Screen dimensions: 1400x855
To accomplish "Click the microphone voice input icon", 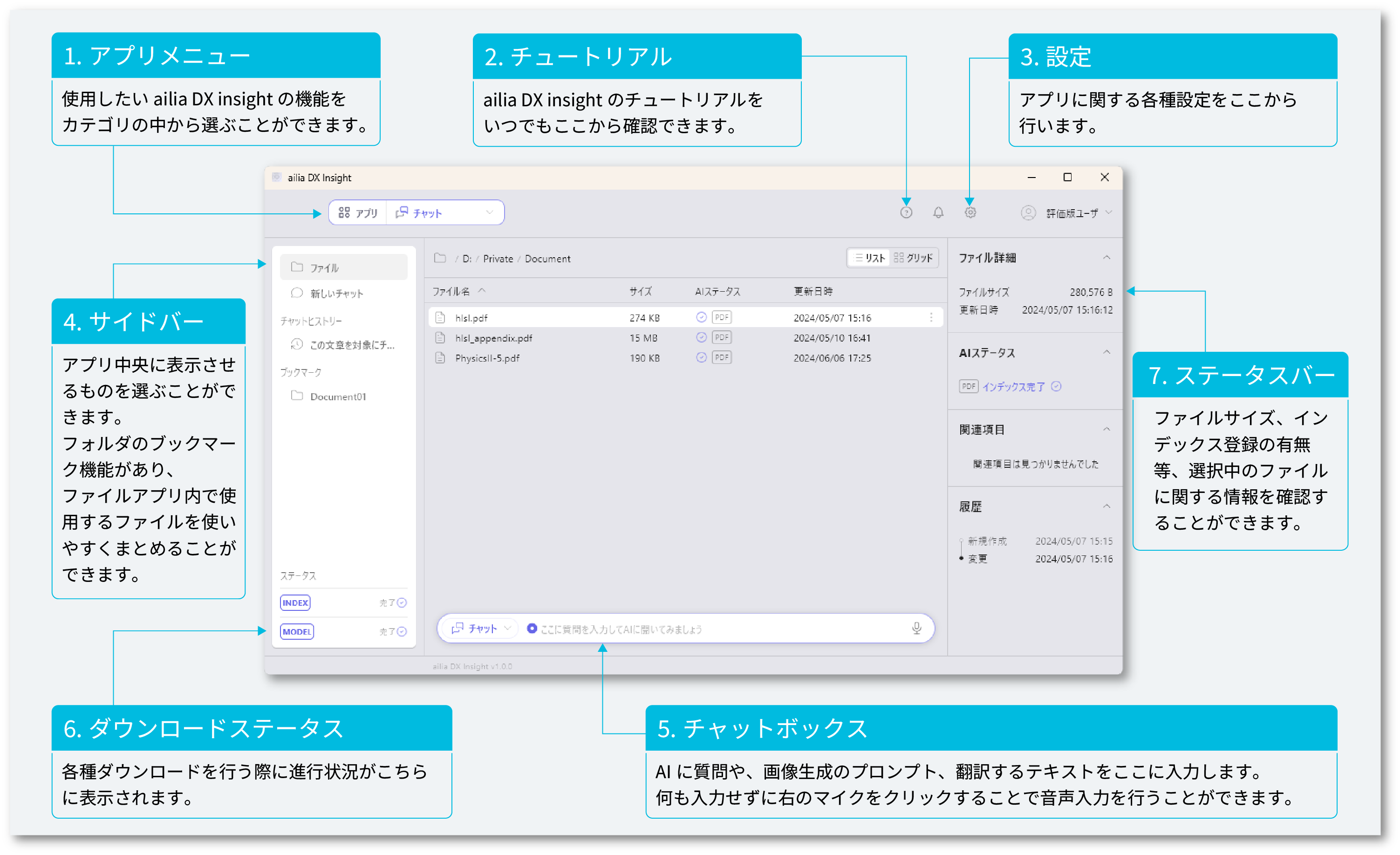I will [x=916, y=629].
